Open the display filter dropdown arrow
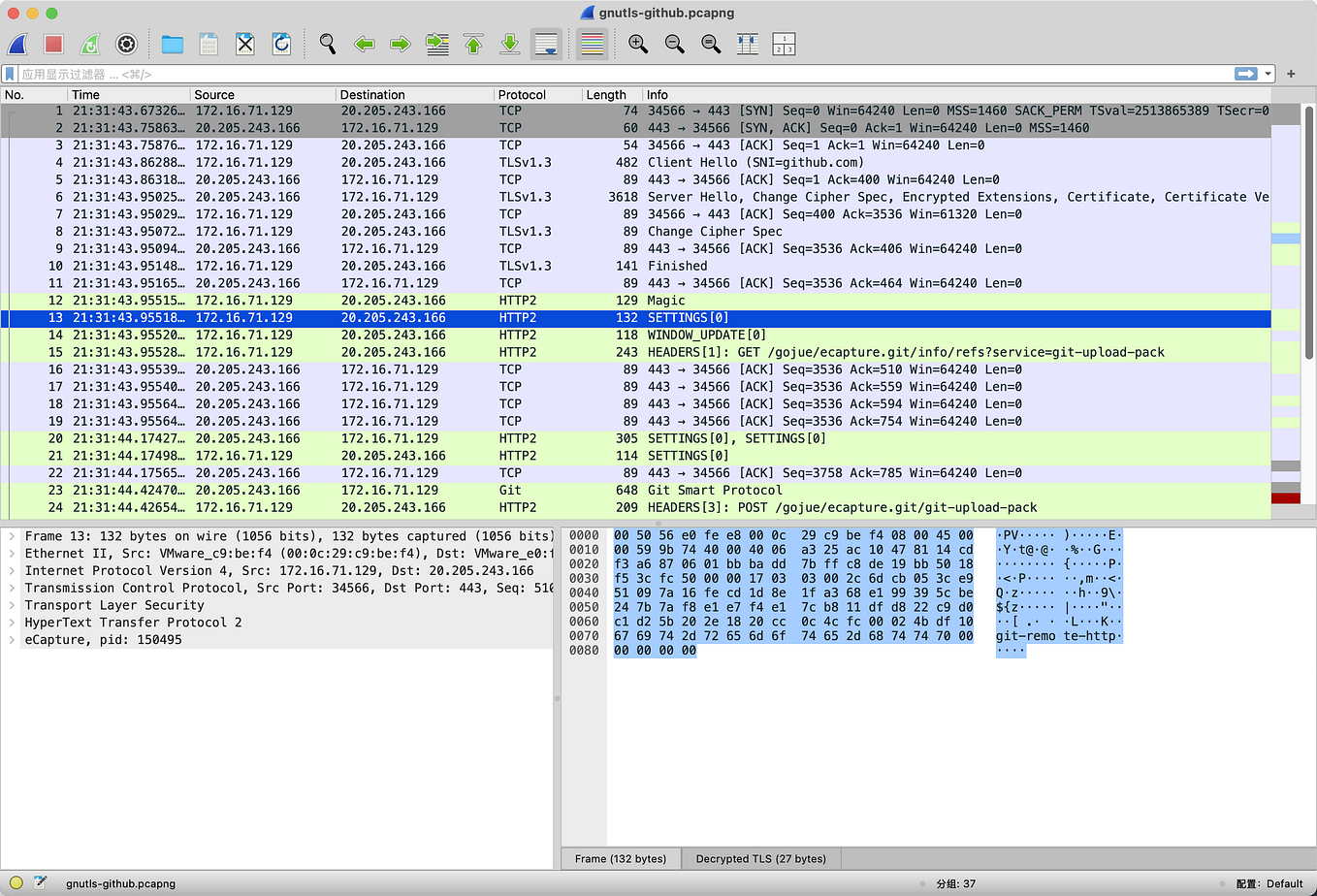The width and height of the screenshot is (1317, 896). [x=1268, y=73]
